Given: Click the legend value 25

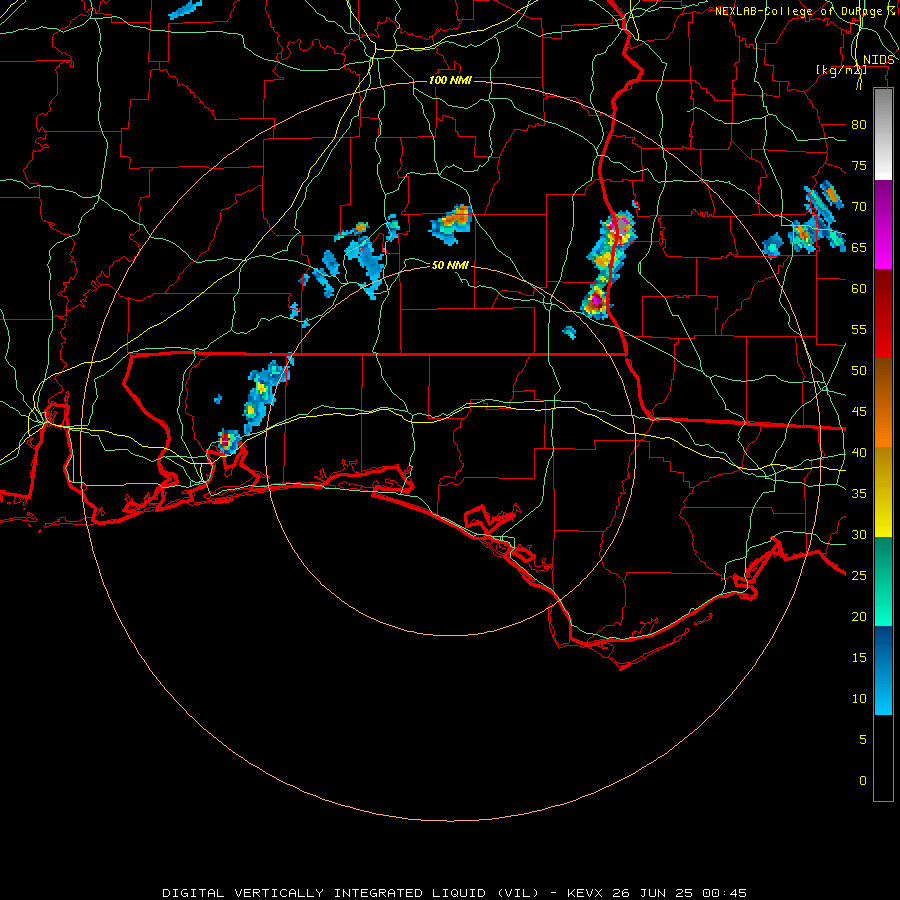Looking at the screenshot, I should (x=859, y=576).
